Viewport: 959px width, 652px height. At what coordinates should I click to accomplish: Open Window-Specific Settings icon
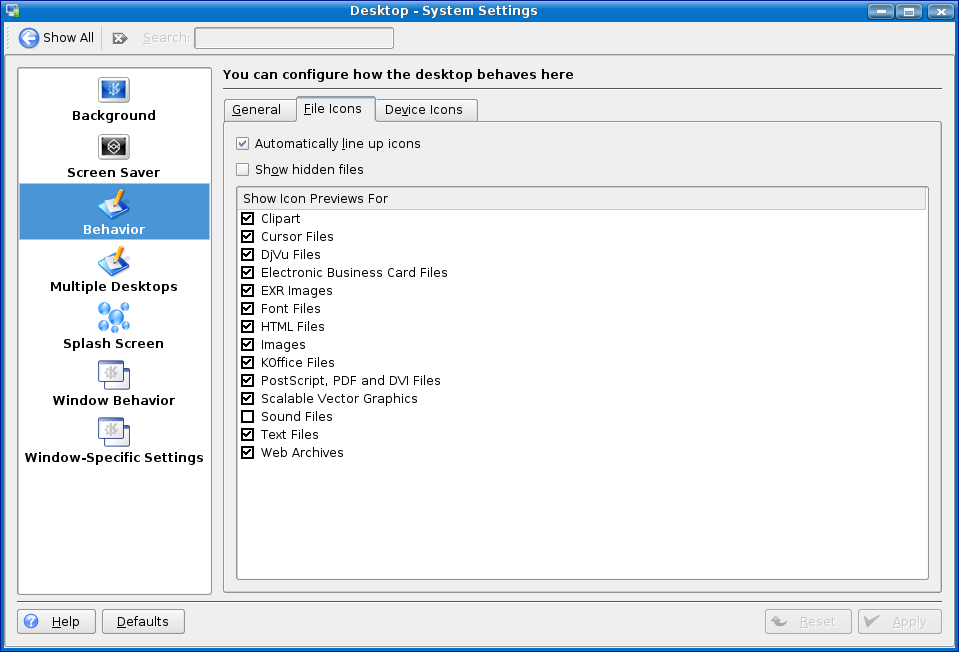coord(114,433)
